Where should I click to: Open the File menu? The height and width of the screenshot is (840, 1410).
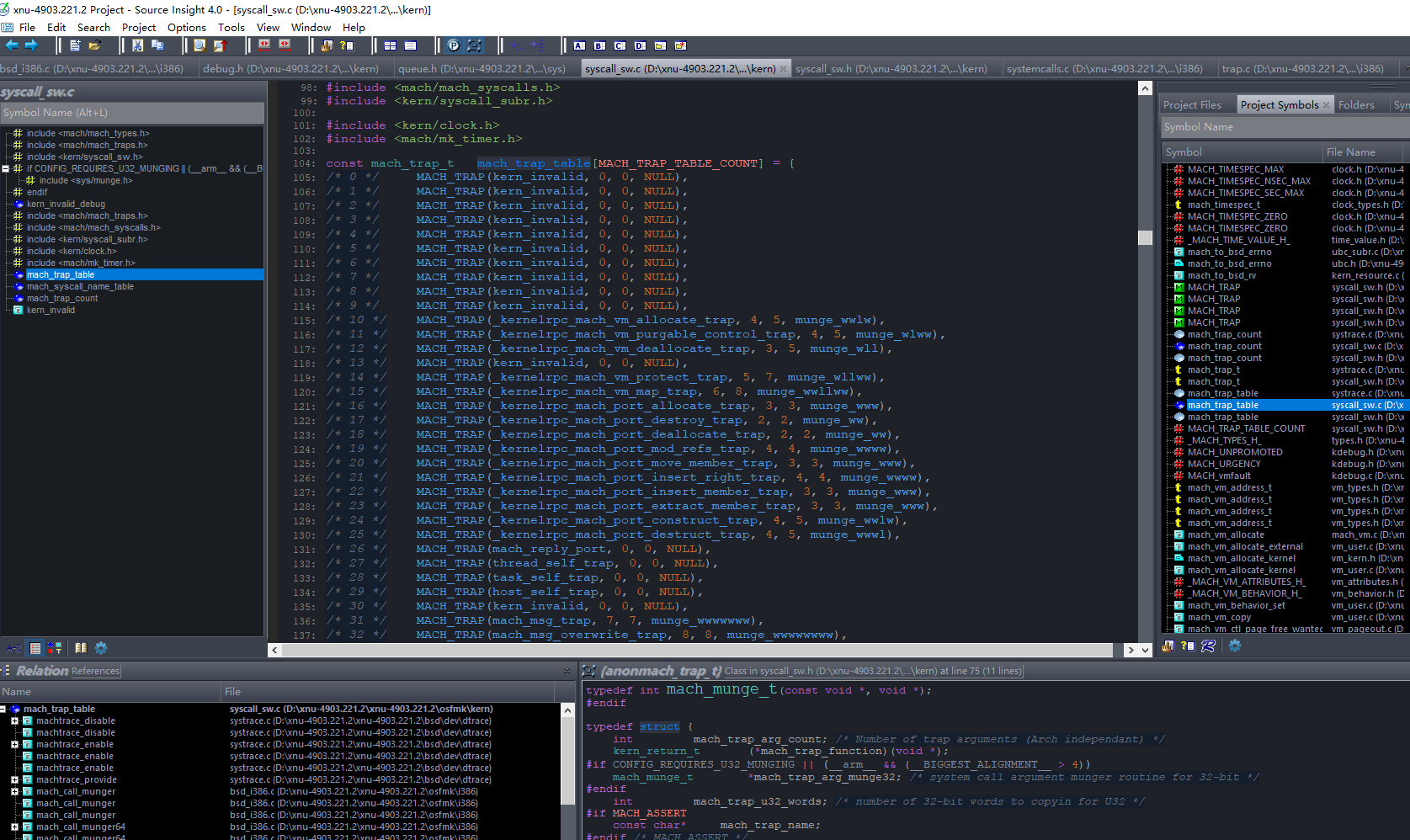tap(27, 27)
